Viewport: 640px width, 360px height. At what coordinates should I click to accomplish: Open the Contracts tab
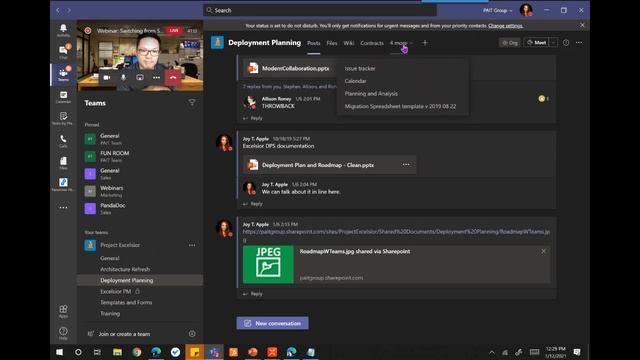(372, 43)
